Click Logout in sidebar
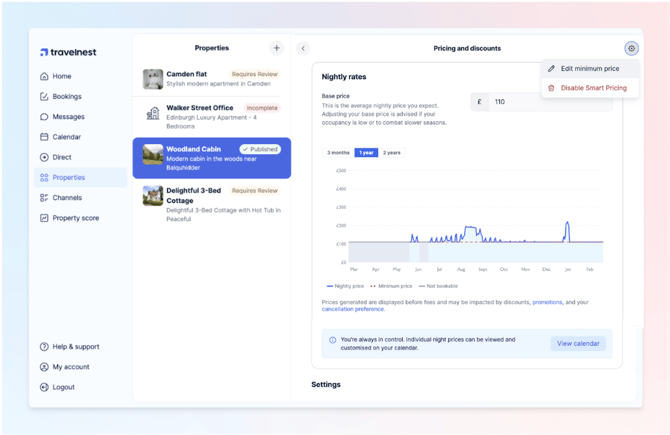Image resolution: width=670 pixels, height=435 pixels. (x=80, y=387)
